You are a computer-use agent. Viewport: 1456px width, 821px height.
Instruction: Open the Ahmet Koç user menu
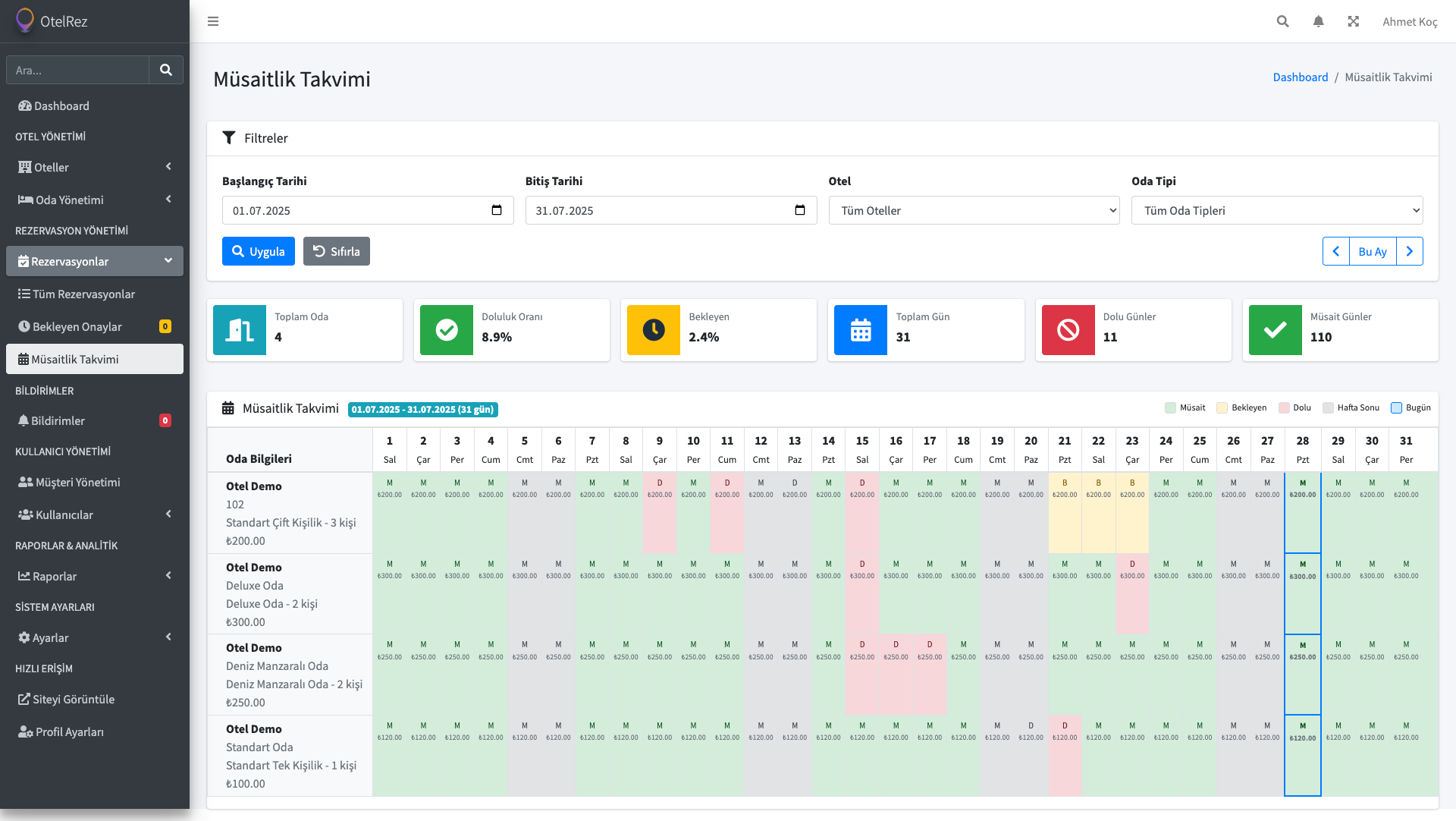point(1410,21)
